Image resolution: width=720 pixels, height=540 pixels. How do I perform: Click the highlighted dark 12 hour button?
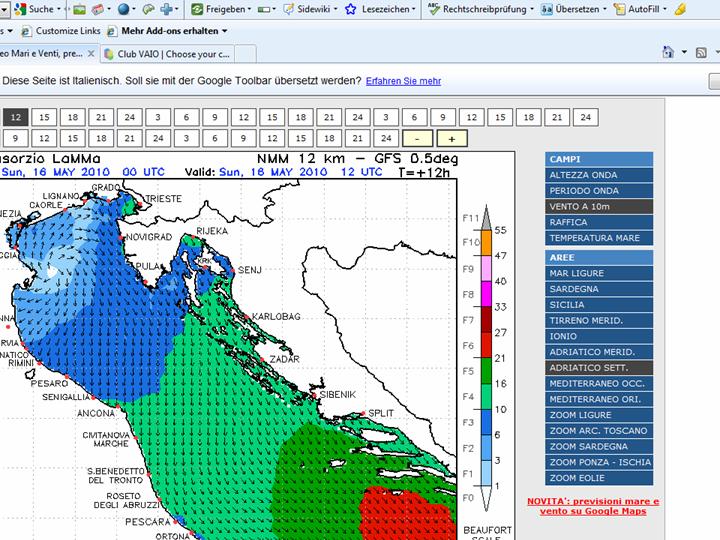click(16, 117)
